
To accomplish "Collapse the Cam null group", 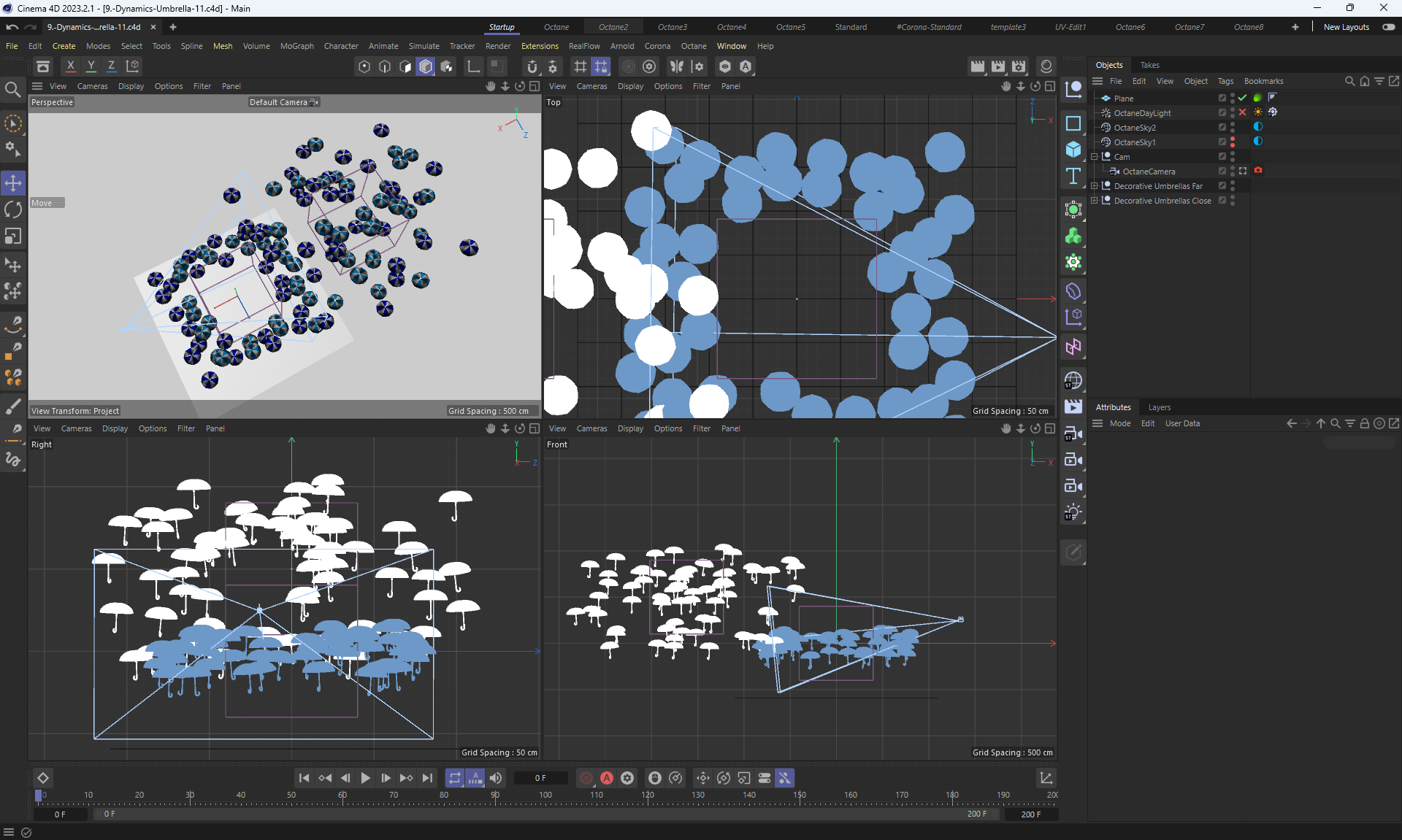I will coord(1095,157).
